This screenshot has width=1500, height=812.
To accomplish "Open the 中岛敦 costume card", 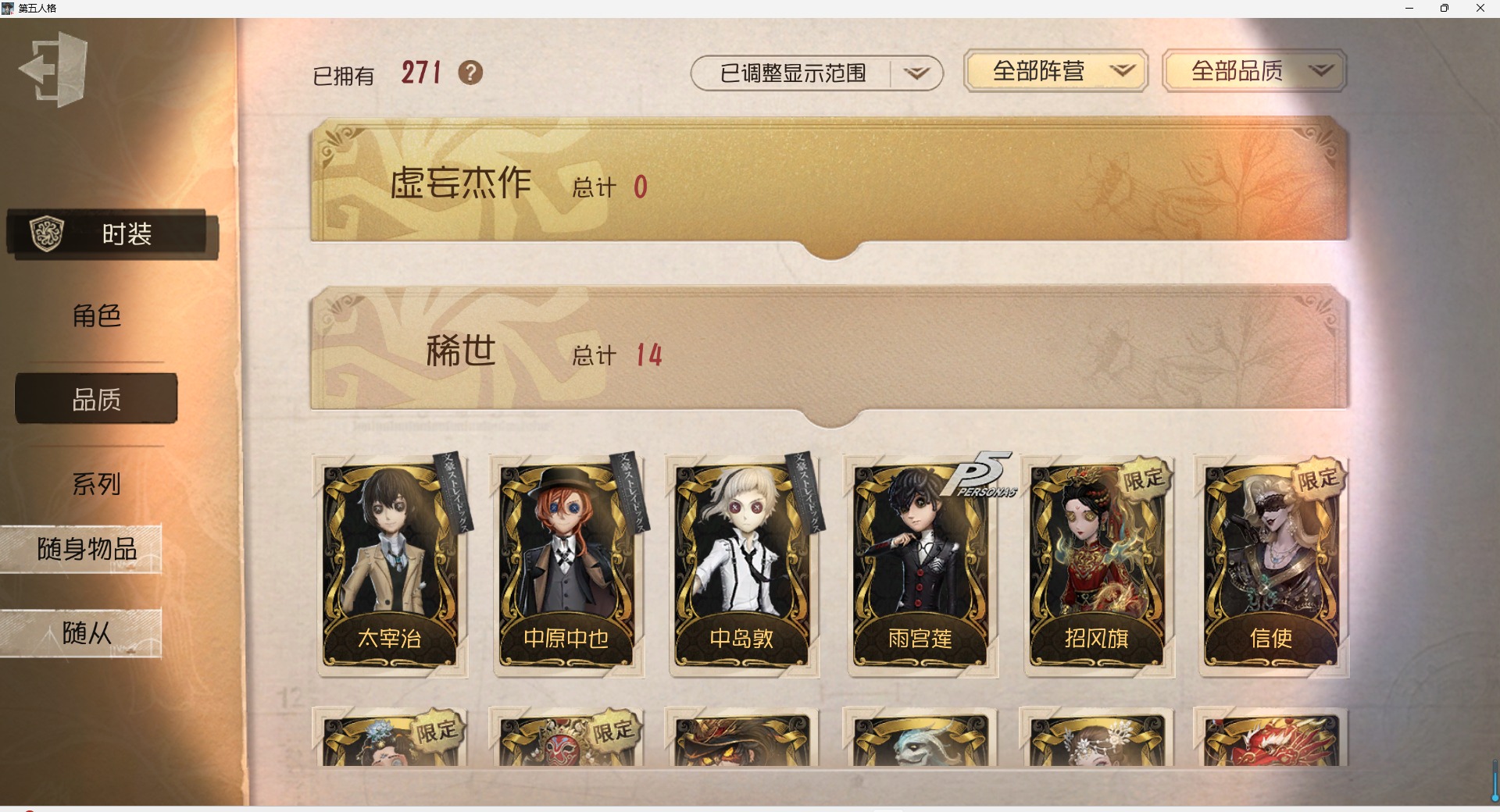I will click(744, 566).
